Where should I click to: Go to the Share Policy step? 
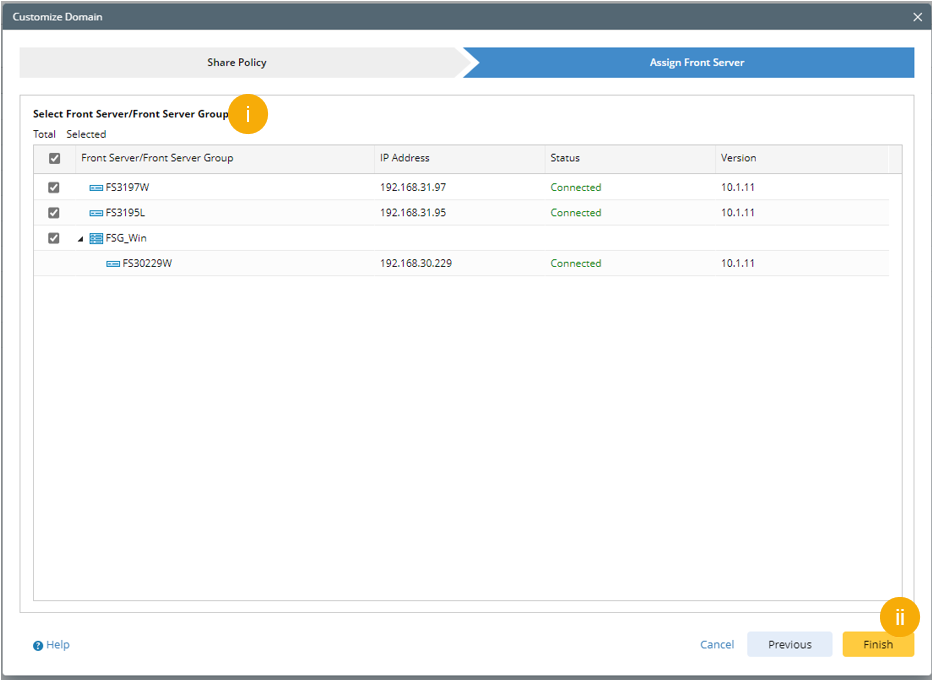pos(237,62)
